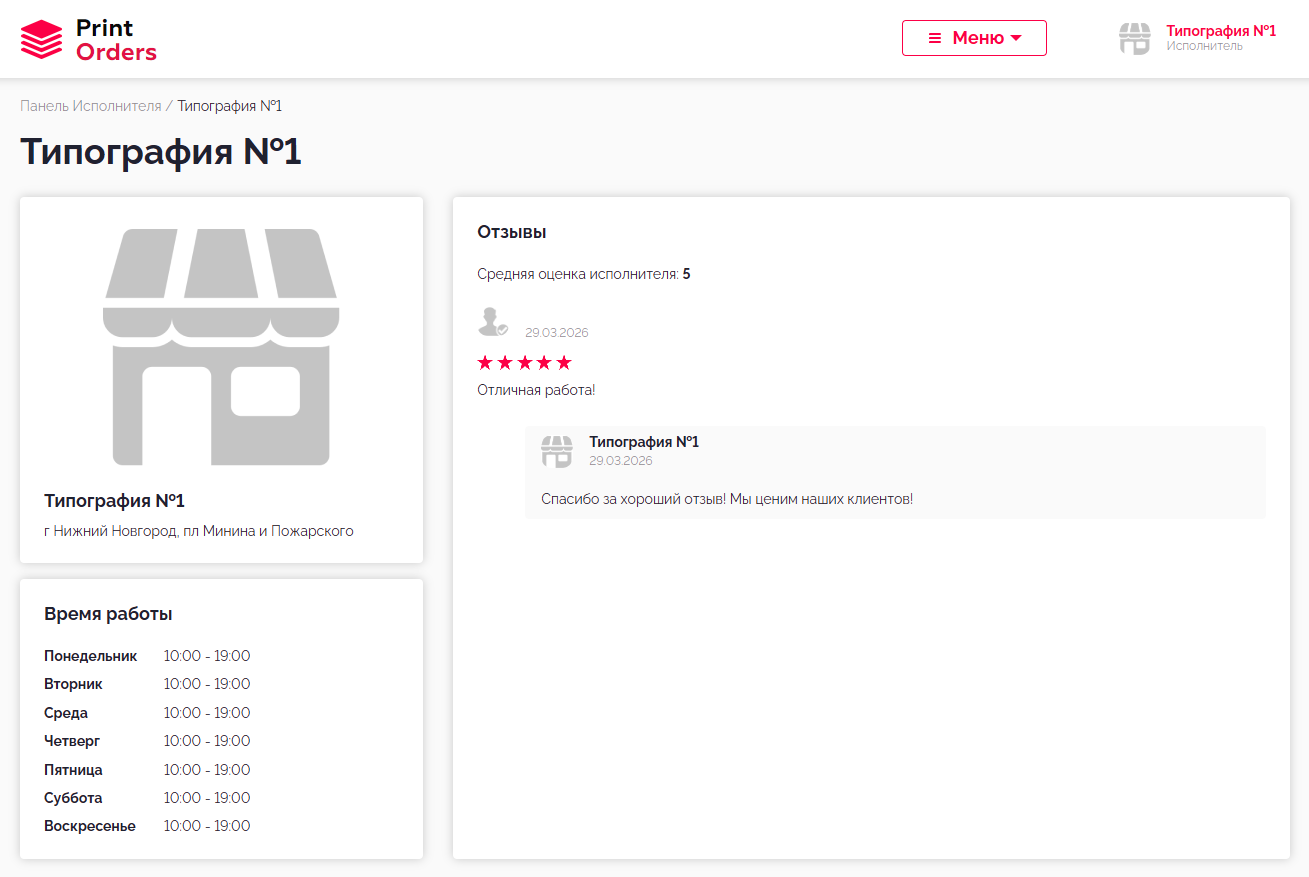Go to Панель Исполнителя breadcrumb link
The height and width of the screenshot is (877, 1309).
tap(90, 106)
